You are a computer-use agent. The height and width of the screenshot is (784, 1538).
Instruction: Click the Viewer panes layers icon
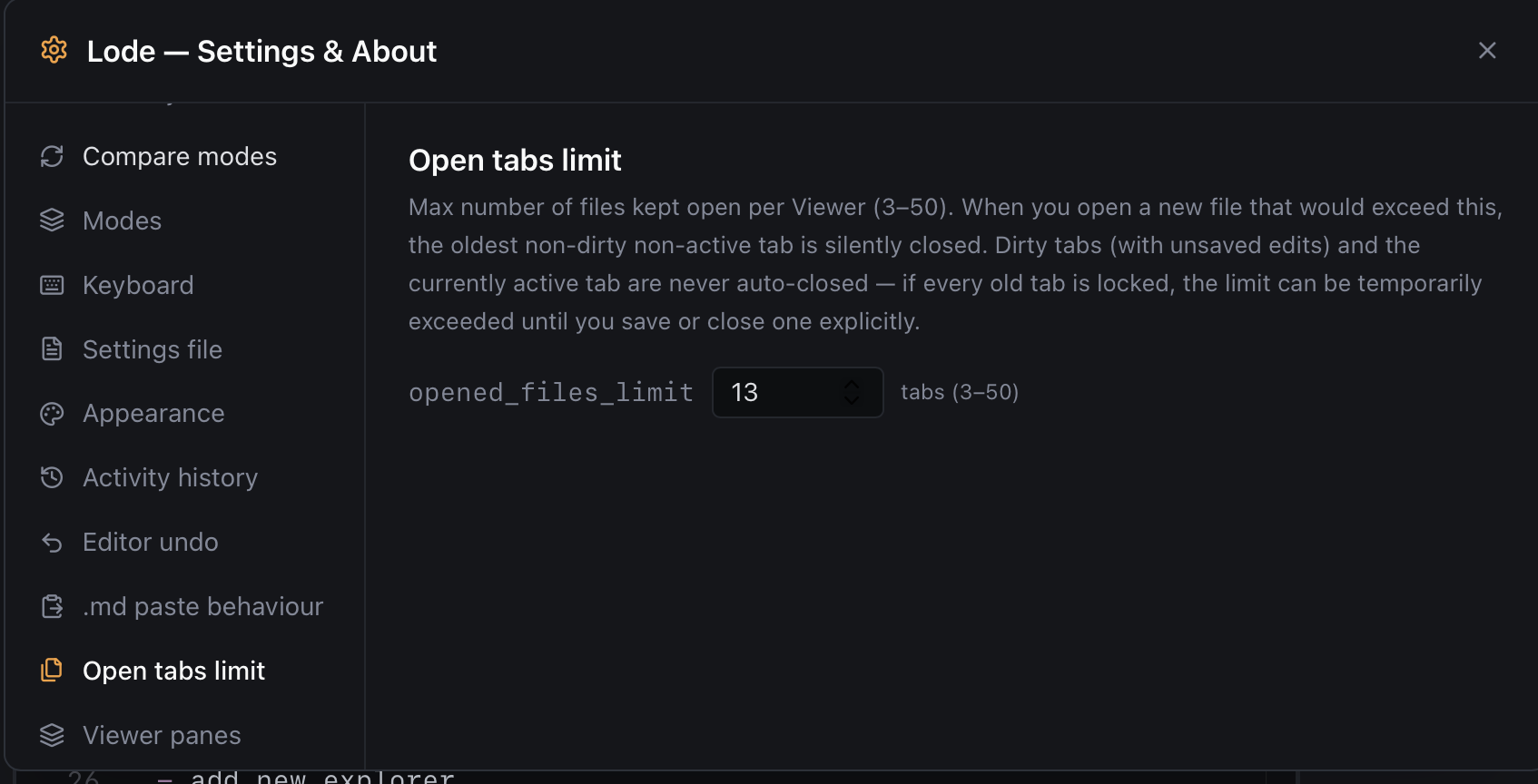[x=52, y=735]
